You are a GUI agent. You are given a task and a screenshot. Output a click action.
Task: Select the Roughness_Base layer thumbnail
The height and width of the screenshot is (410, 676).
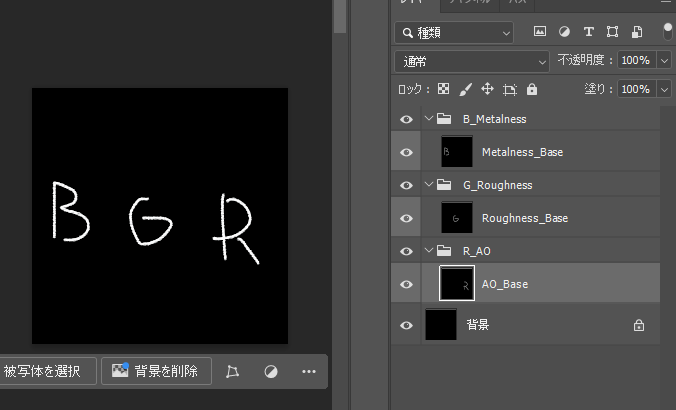pyautogui.click(x=457, y=218)
